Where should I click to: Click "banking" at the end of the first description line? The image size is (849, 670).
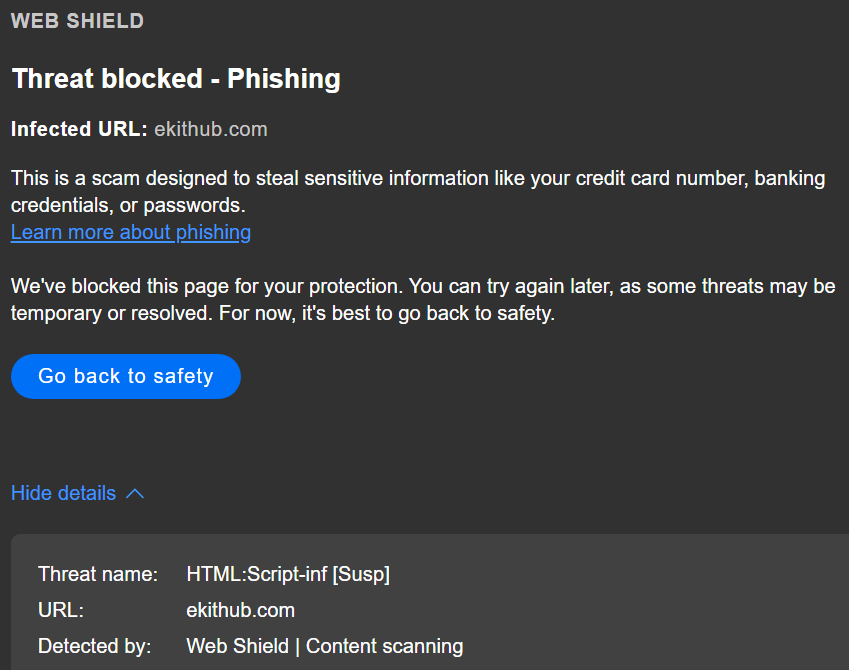pos(790,179)
